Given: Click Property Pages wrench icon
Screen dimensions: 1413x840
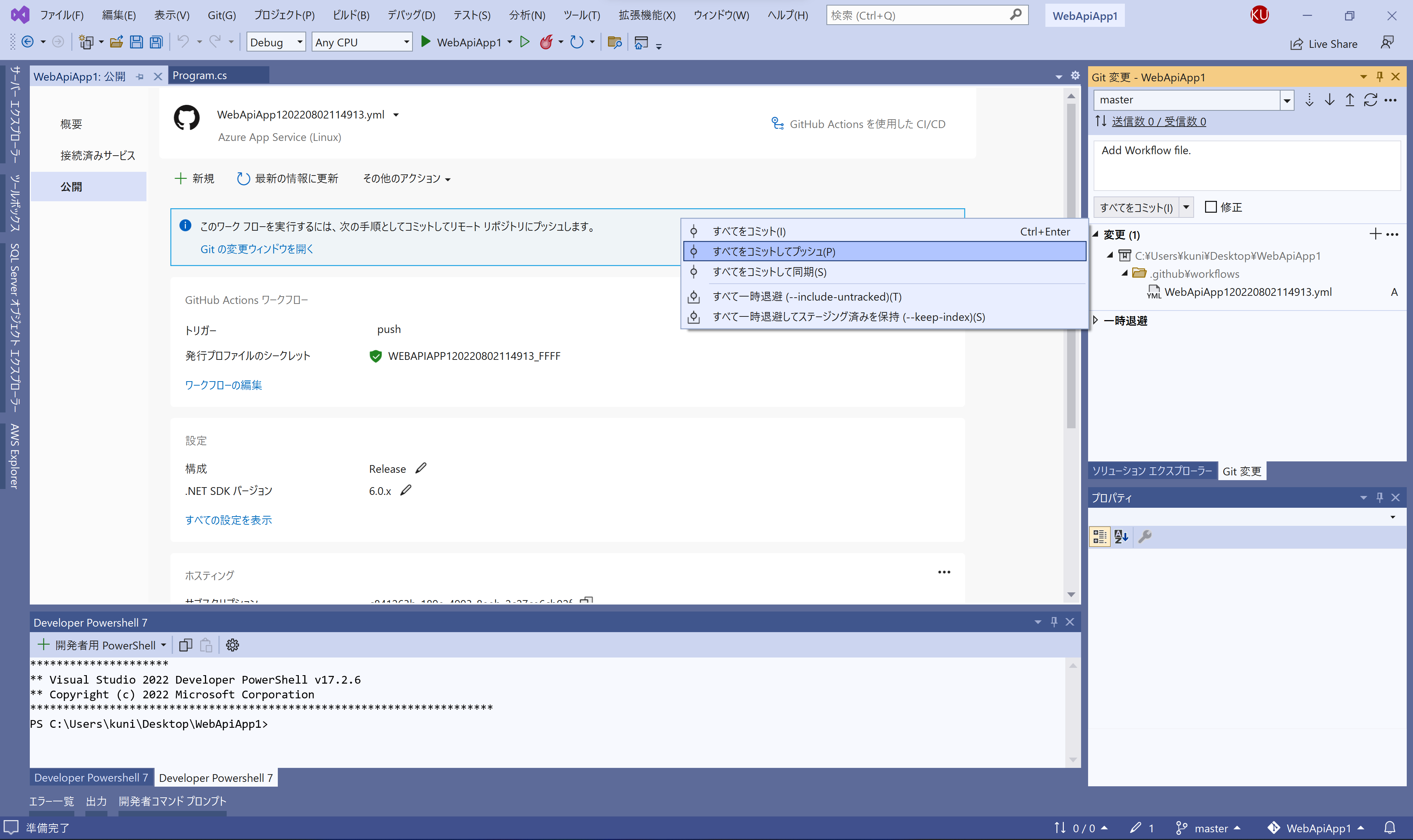Looking at the screenshot, I should pos(1145,536).
